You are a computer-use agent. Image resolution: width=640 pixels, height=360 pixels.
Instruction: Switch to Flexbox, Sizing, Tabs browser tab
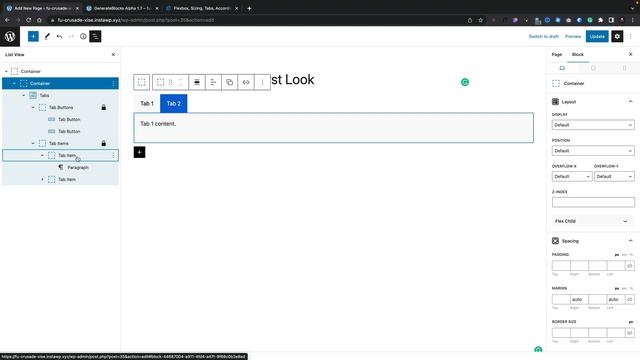click(x=202, y=8)
